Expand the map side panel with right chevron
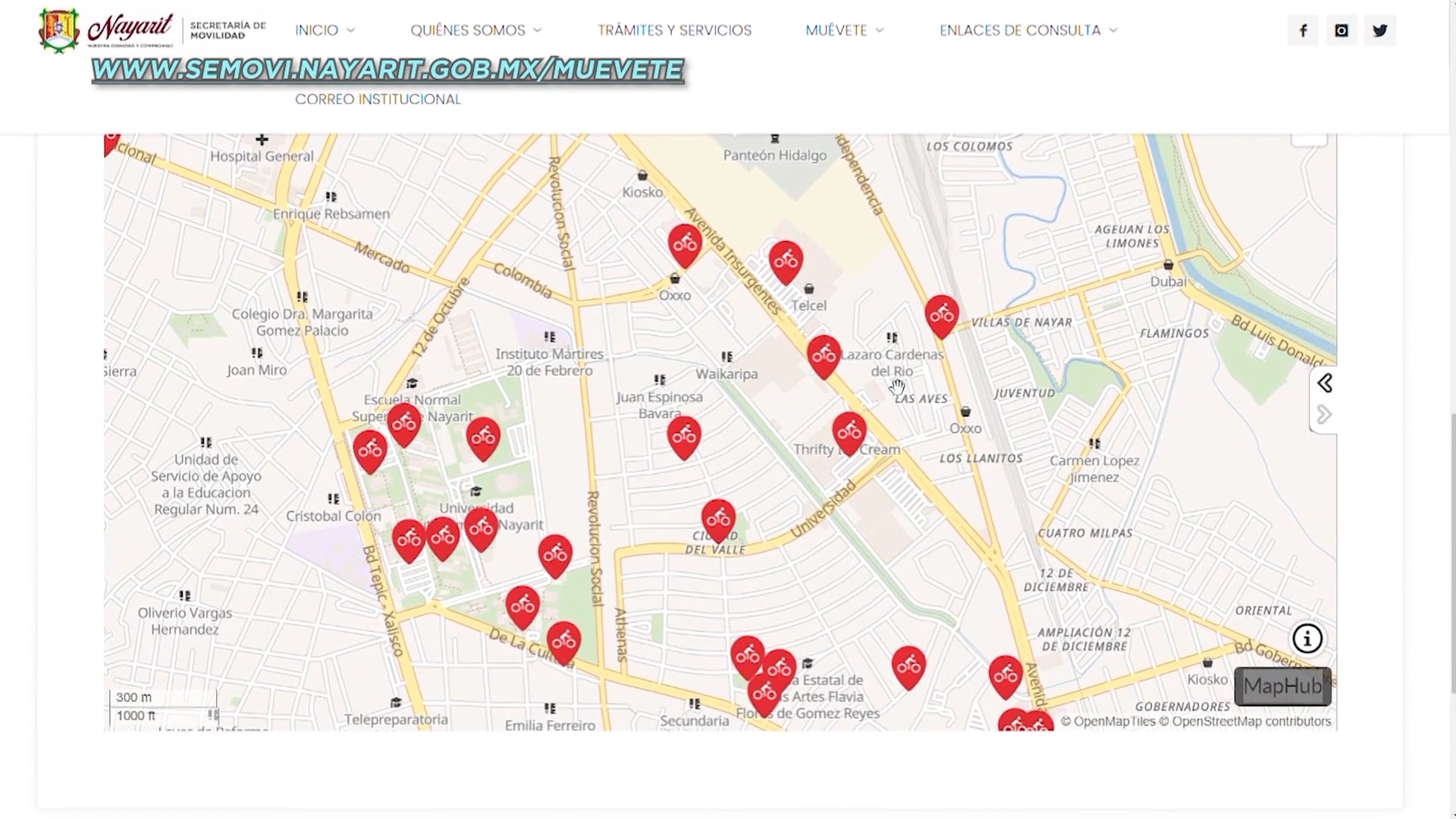The height and width of the screenshot is (819, 1456). click(1326, 414)
